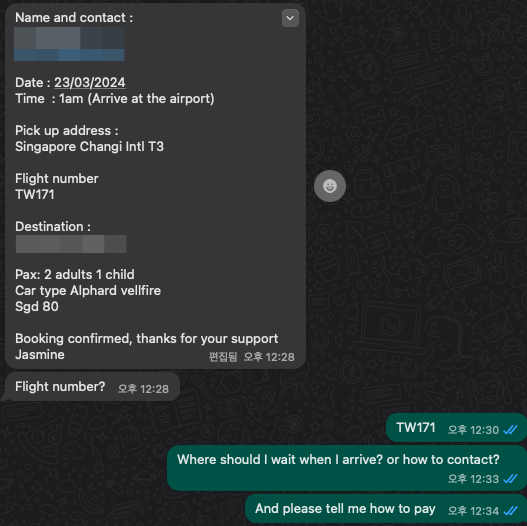The width and height of the screenshot is (527, 526).
Task: Click the "And please tell me how to pay" message
Action: pyautogui.click(x=386, y=509)
